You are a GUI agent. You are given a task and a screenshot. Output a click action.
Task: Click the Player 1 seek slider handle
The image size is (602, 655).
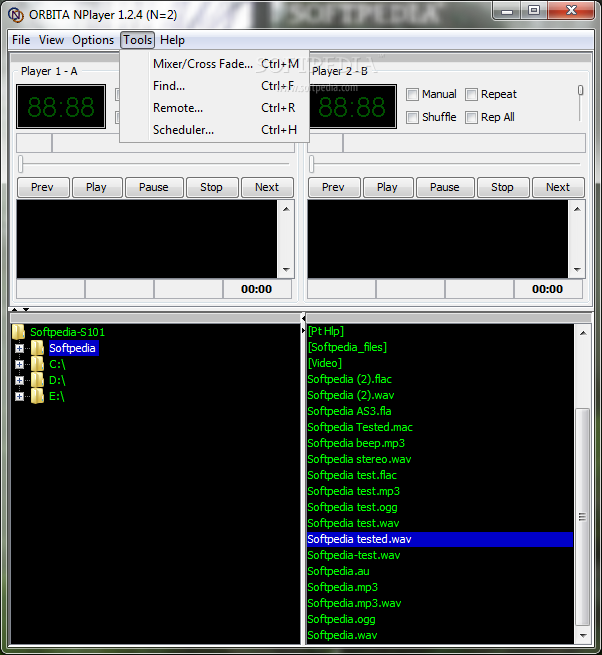[20, 164]
